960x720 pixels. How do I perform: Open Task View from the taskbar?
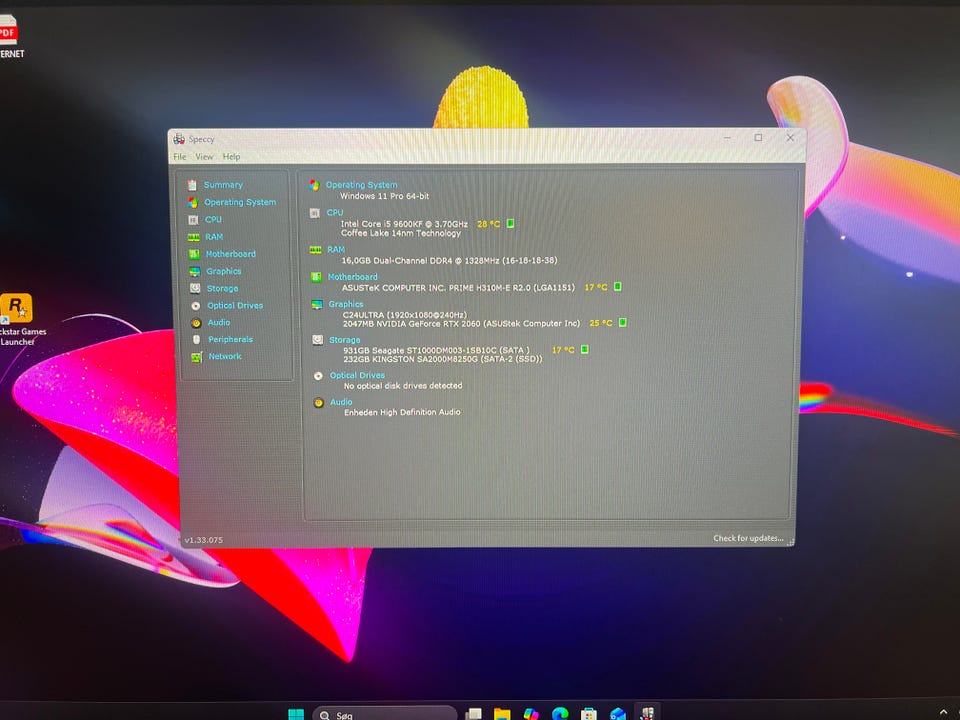point(473,714)
